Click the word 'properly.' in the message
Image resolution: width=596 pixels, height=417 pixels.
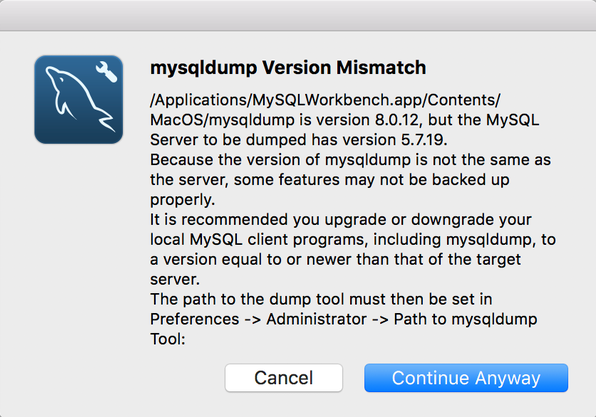pos(182,200)
